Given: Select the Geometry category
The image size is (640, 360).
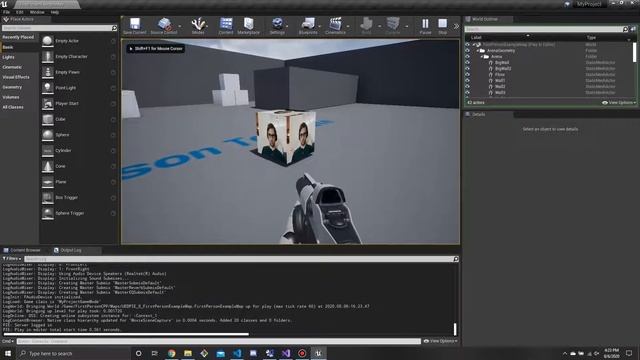Looking at the screenshot, I should pyautogui.click(x=12, y=87).
